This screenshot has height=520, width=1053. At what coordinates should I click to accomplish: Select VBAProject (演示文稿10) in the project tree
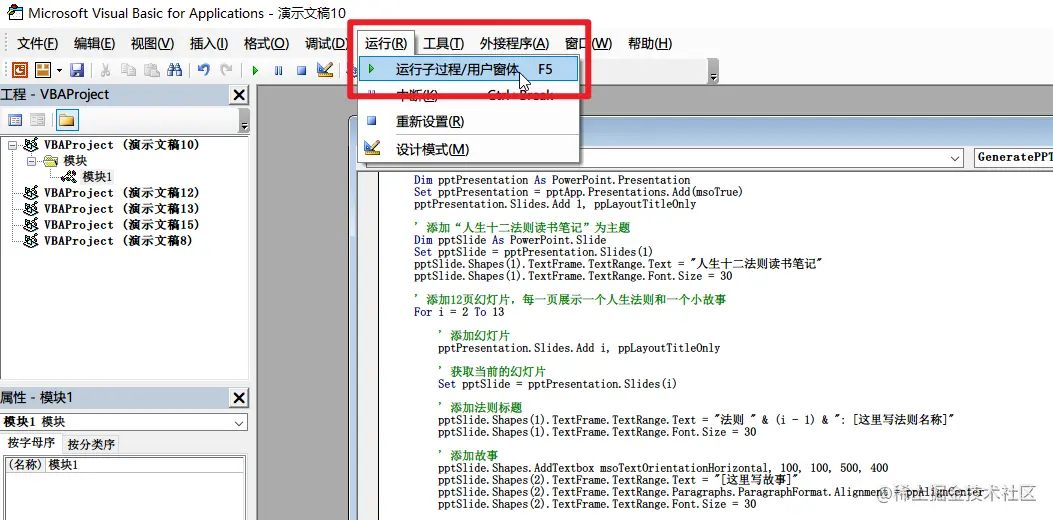point(122,144)
